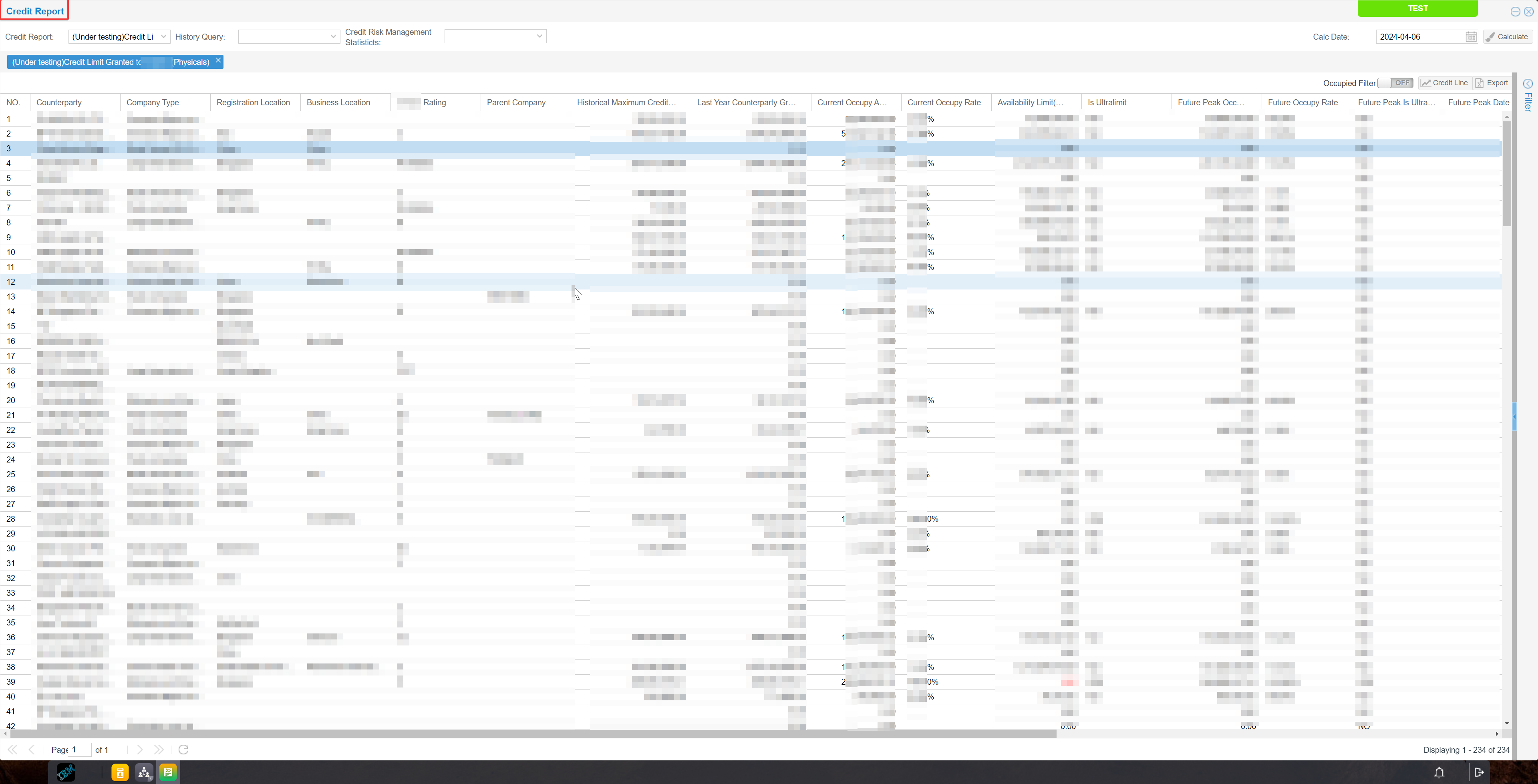Click the calendar icon next to Calc Date
Image resolution: width=1538 pixels, height=784 pixels.
pos(1471,37)
